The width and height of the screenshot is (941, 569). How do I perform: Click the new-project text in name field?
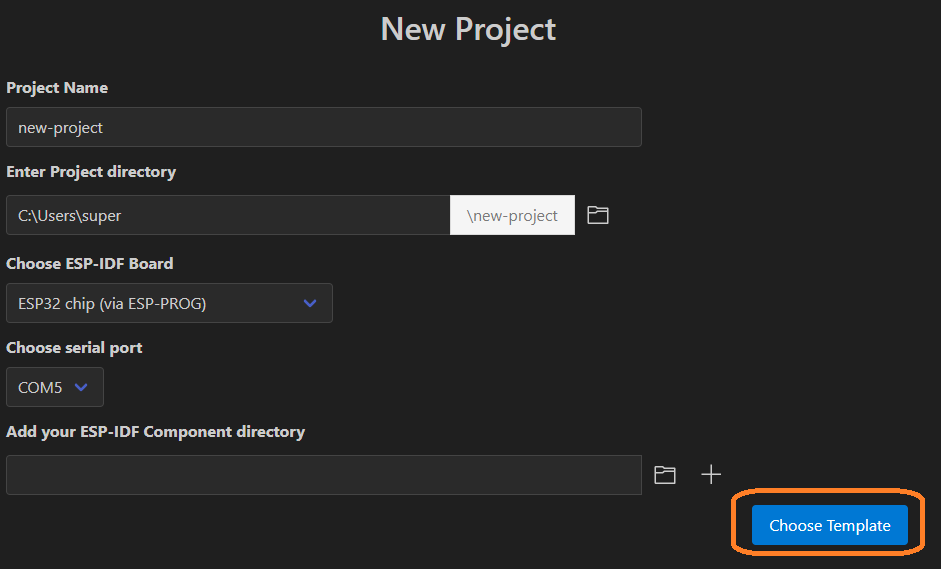coord(60,128)
